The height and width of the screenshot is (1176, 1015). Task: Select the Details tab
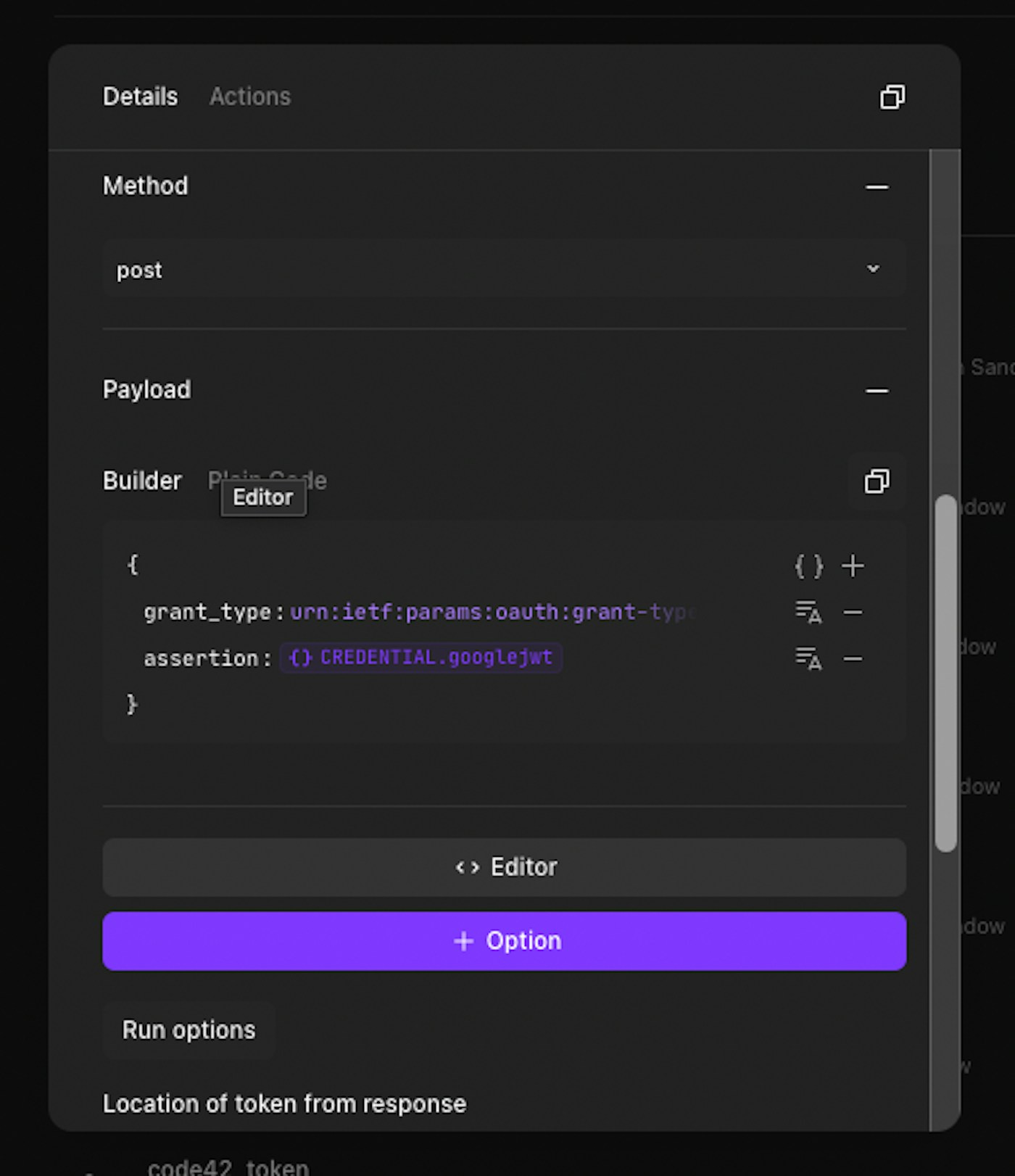click(140, 97)
